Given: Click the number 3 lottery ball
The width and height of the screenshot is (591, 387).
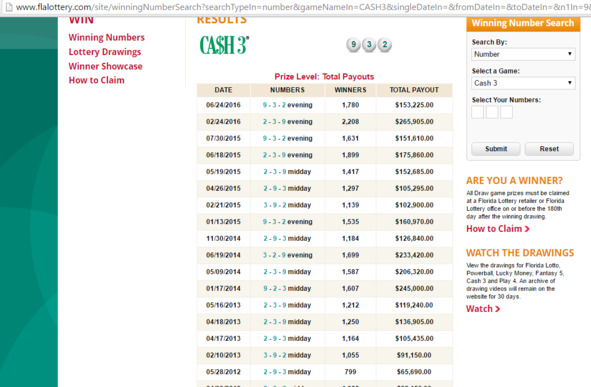Looking at the screenshot, I should tap(369, 45).
